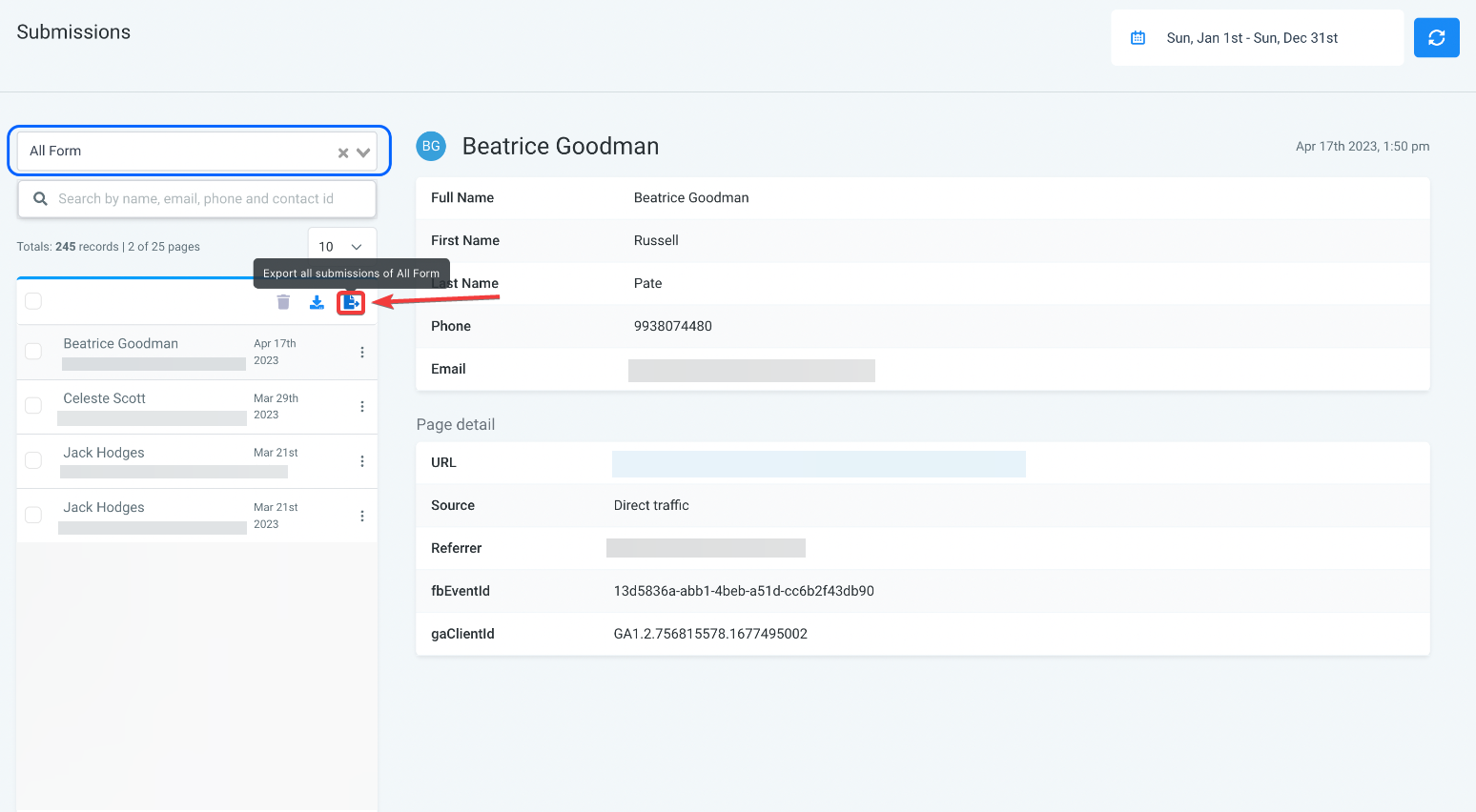Click the Page detail section heading
Viewport: 1476px width, 812px height.
456,425
